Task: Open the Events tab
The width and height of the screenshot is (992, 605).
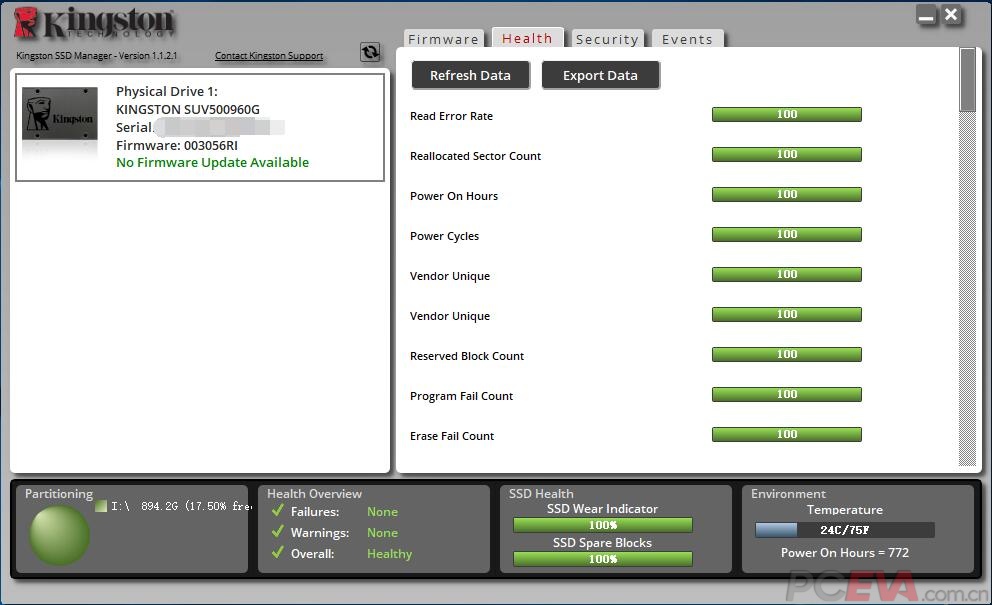Action: 687,39
